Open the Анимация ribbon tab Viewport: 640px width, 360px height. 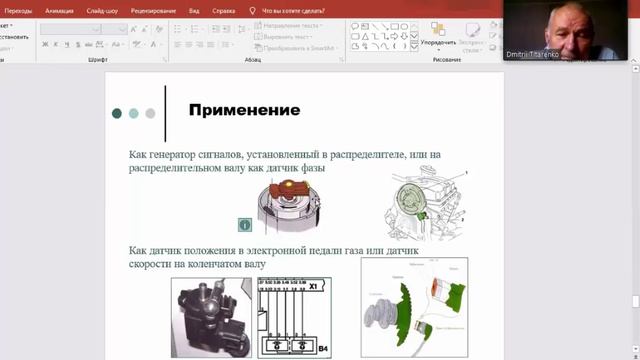pyautogui.click(x=59, y=11)
